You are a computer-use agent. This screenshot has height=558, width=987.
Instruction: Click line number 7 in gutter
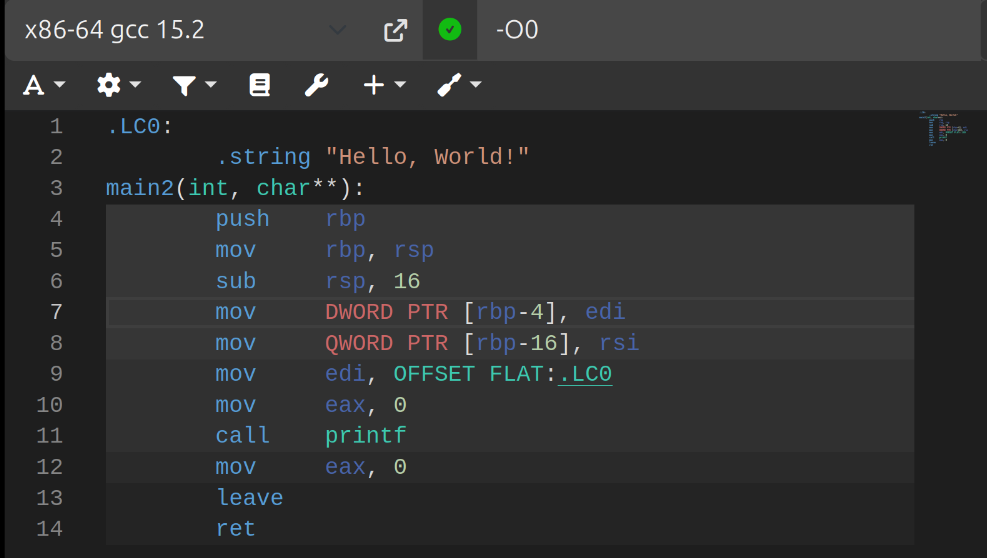pyautogui.click(x=56, y=312)
